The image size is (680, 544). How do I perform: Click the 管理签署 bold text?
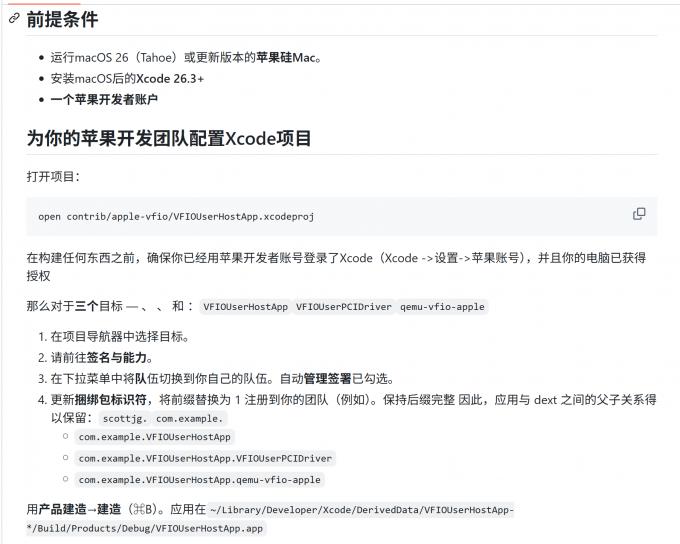click(x=327, y=379)
